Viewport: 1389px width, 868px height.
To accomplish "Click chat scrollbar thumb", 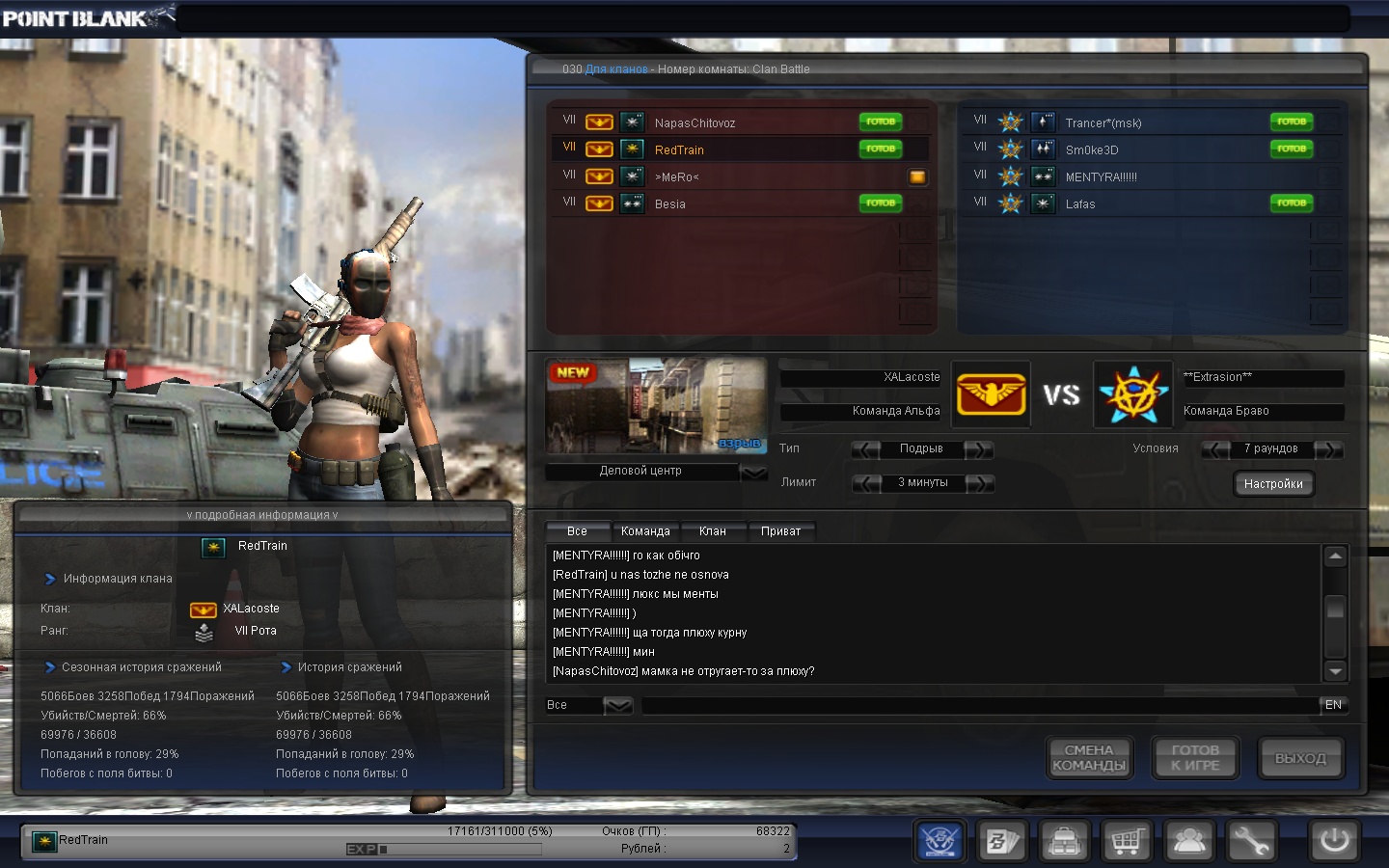I will 1336,609.
